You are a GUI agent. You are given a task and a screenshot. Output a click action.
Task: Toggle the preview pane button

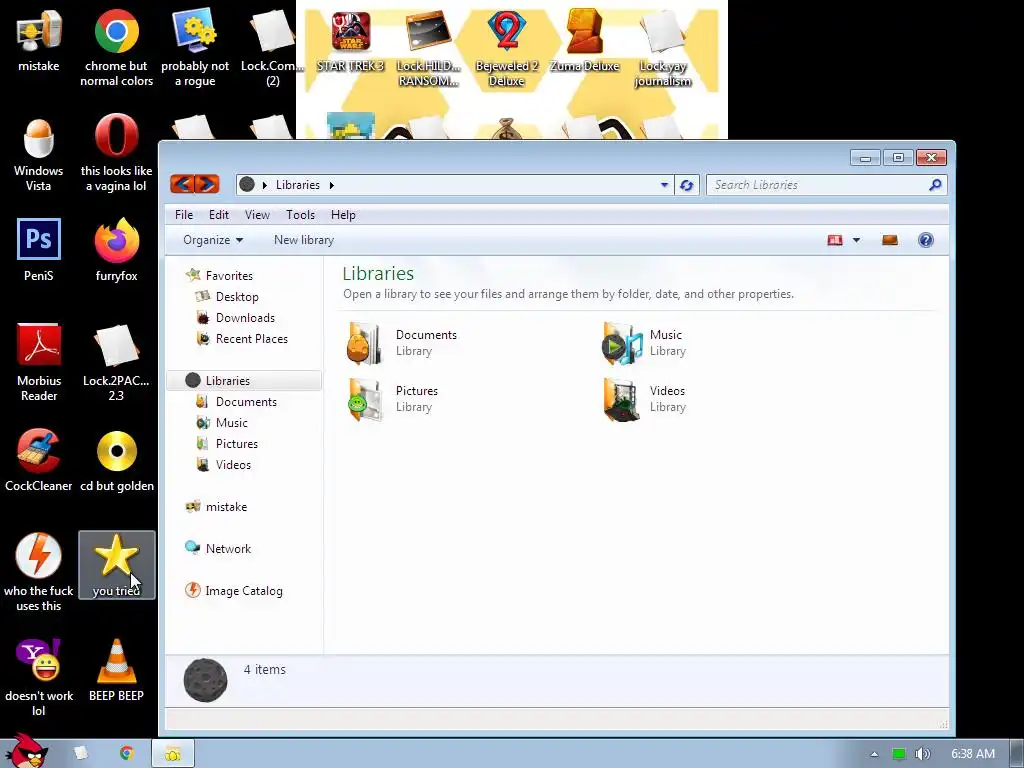889,240
